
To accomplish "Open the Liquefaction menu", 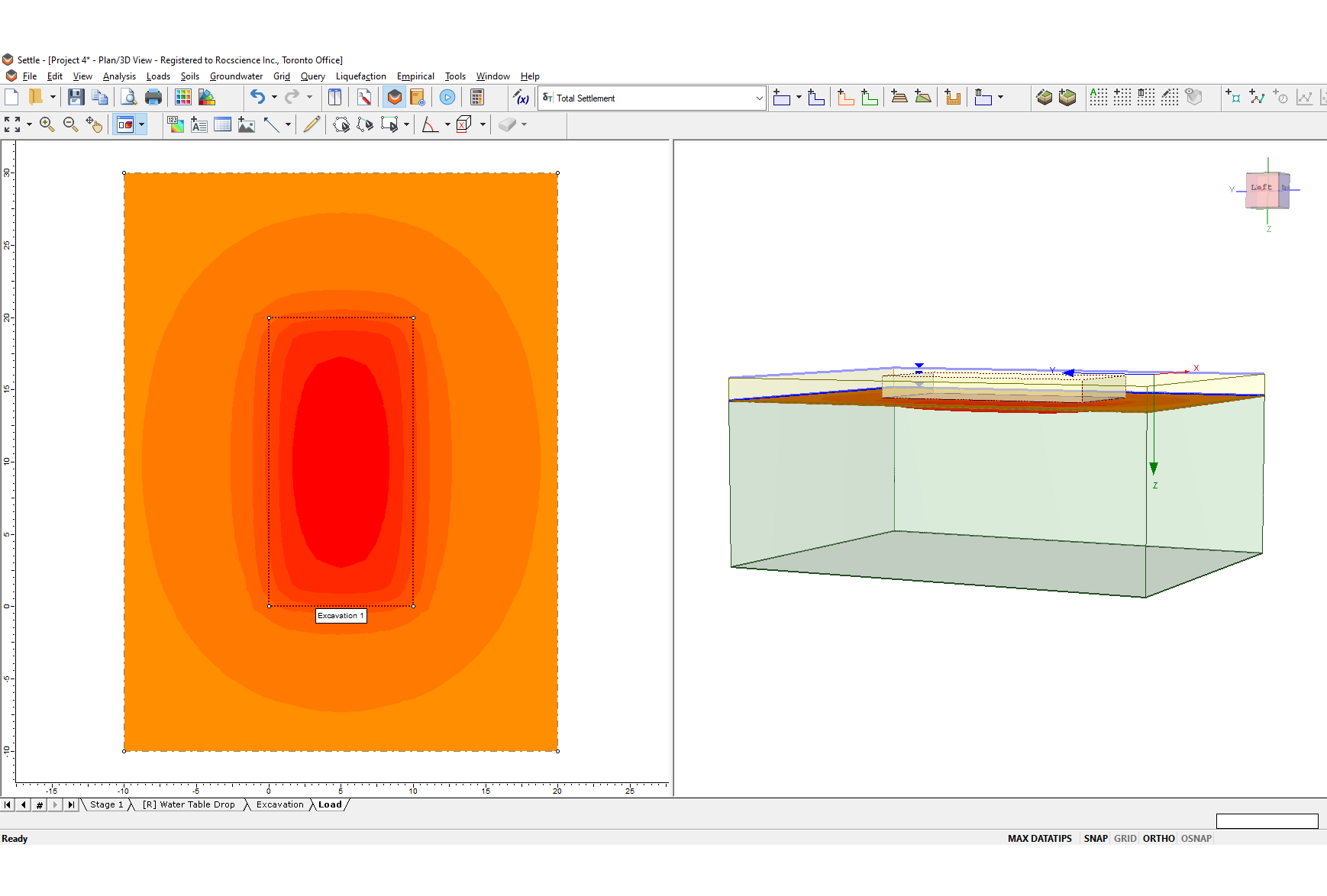I will (x=361, y=76).
